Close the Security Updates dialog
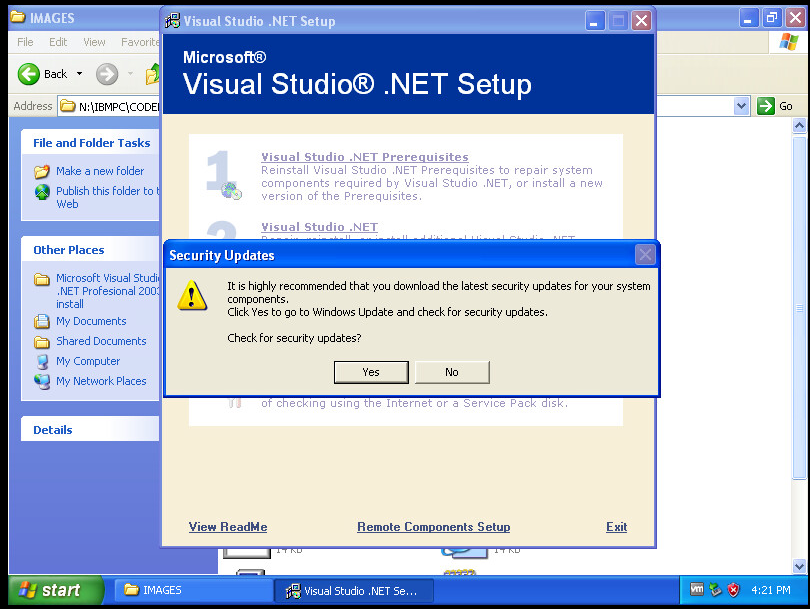 point(645,255)
